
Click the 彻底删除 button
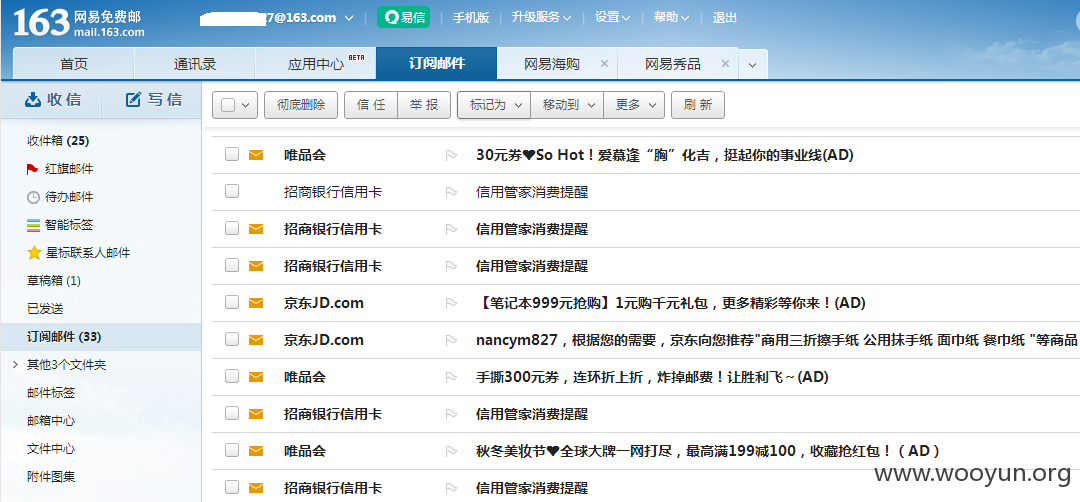tap(302, 105)
